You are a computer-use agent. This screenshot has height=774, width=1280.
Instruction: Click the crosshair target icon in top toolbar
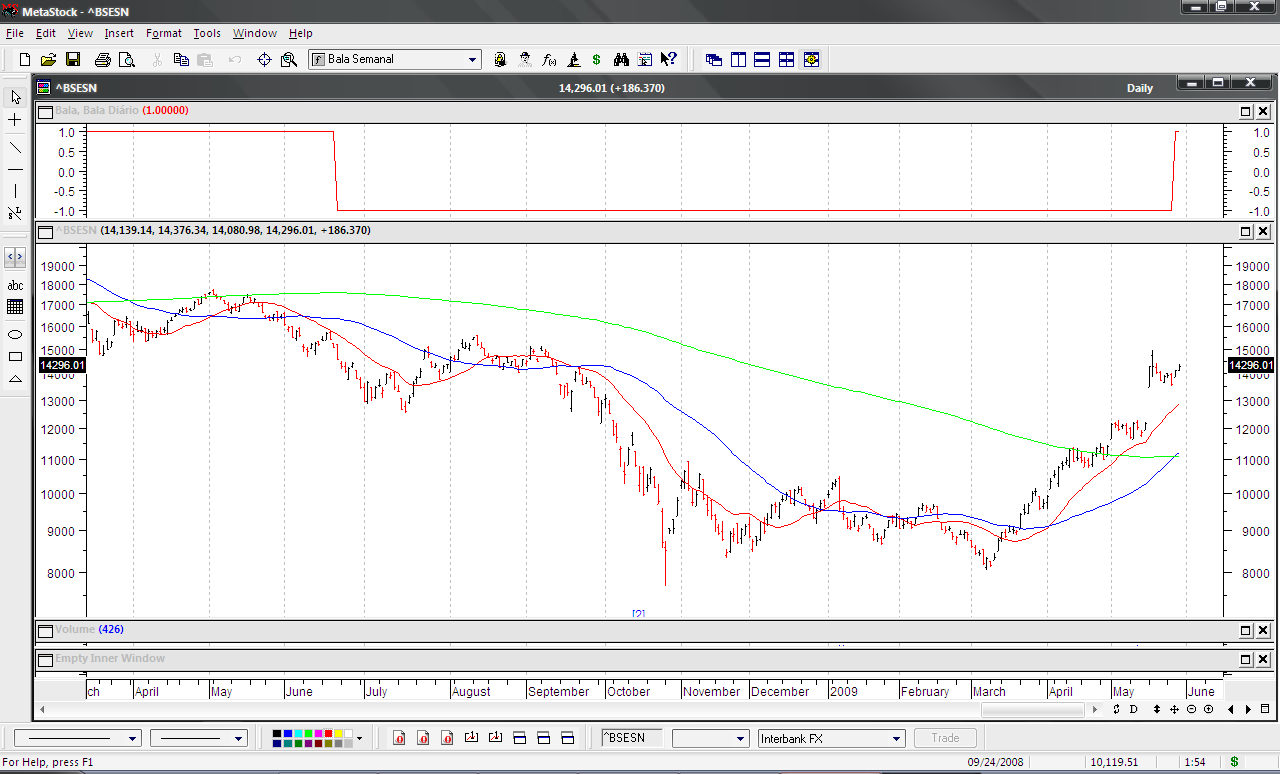pyautogui.click(x=265, y=60)
